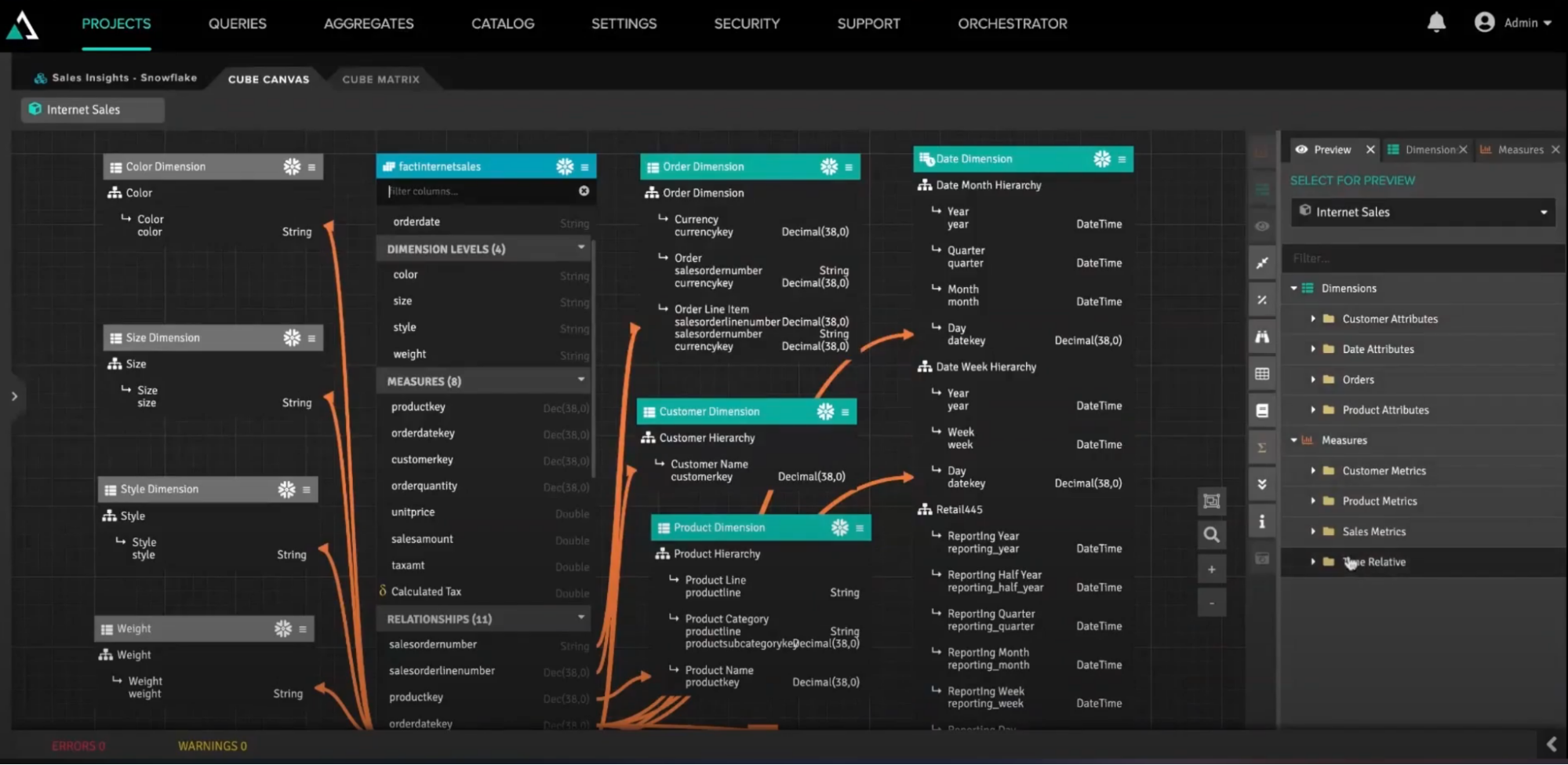Click the canvas search magnifier icon

tap(1211, 535)
